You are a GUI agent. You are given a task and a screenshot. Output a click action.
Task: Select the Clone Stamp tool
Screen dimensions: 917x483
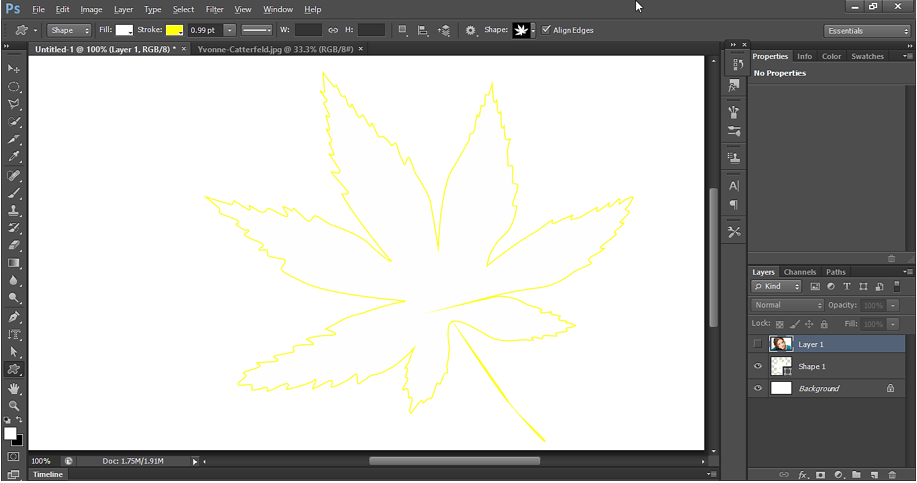coord(13,211)
